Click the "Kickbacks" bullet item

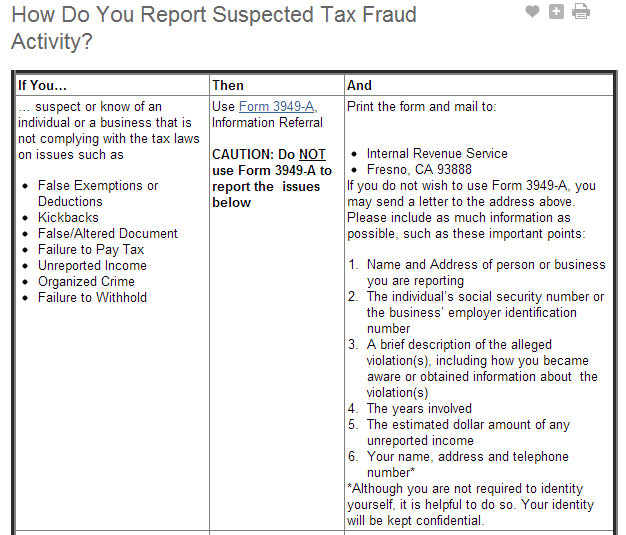coord(69,217)
